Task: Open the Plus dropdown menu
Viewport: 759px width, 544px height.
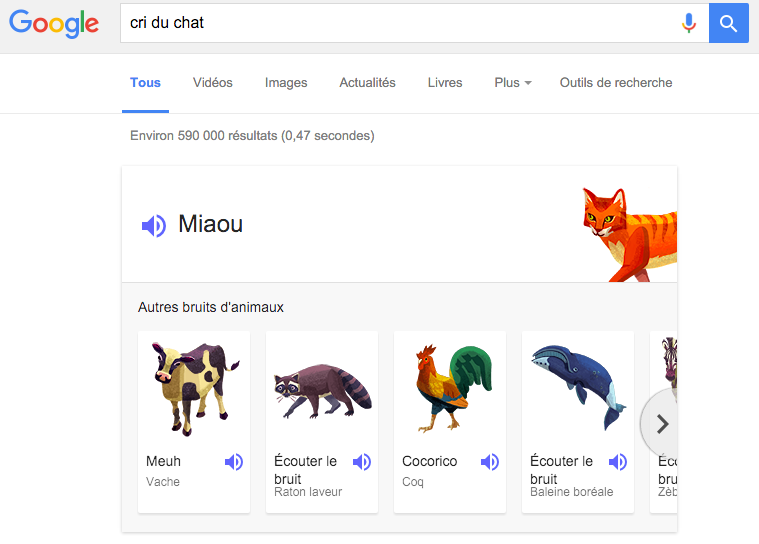Action: point(513,83)
